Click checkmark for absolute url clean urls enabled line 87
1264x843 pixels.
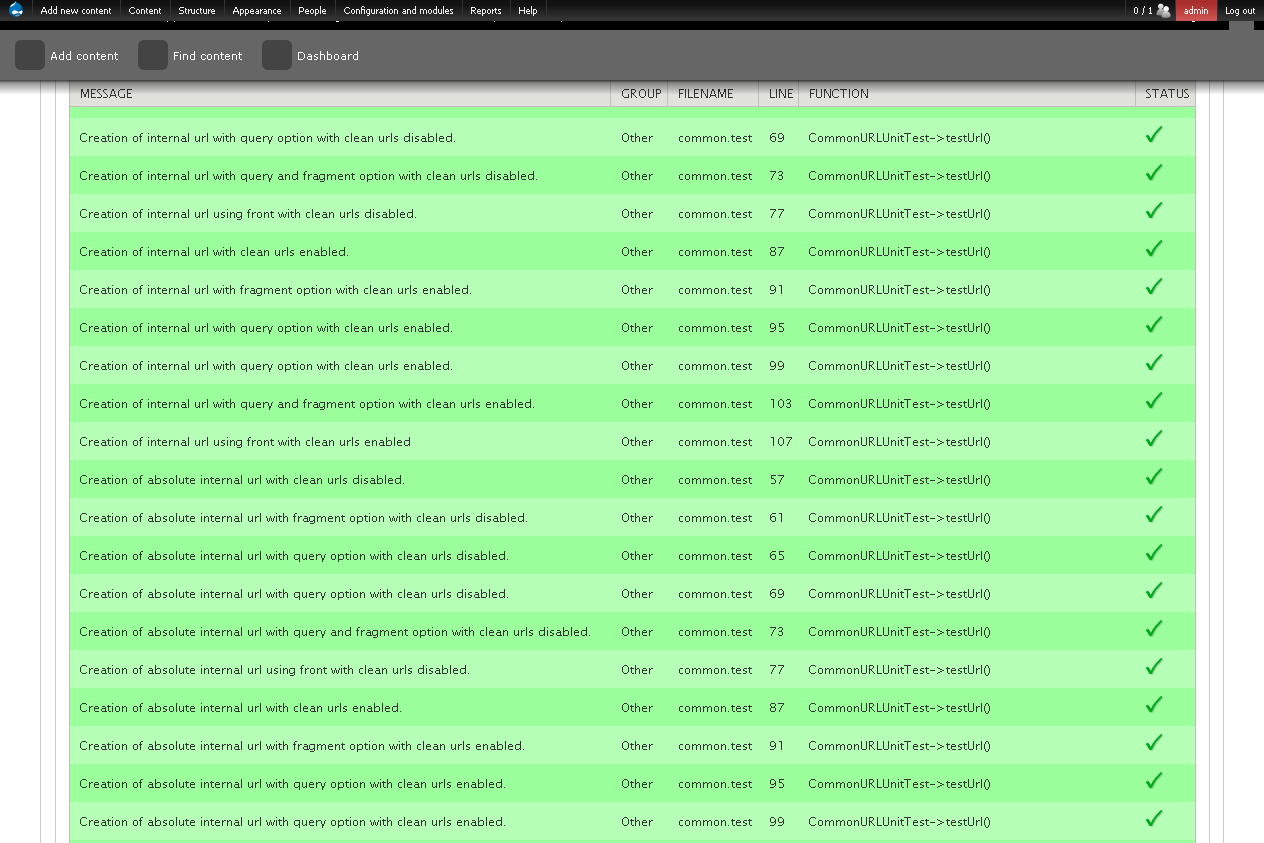point(1154,704)
